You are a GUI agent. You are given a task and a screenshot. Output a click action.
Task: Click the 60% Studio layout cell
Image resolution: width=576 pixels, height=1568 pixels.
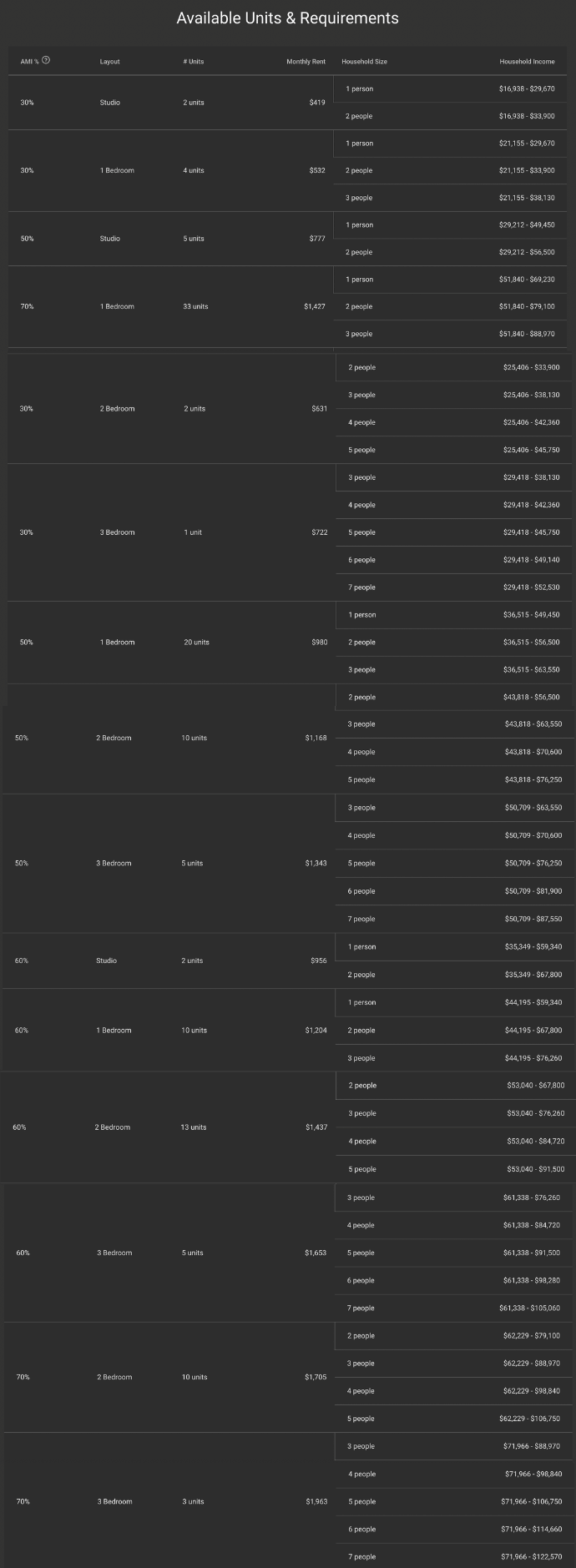tap(106, 960)
